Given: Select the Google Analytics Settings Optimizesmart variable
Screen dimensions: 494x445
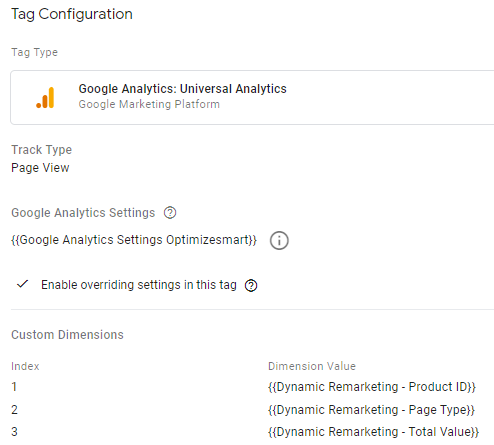Looking at the screenshot, I should [134, 240].
